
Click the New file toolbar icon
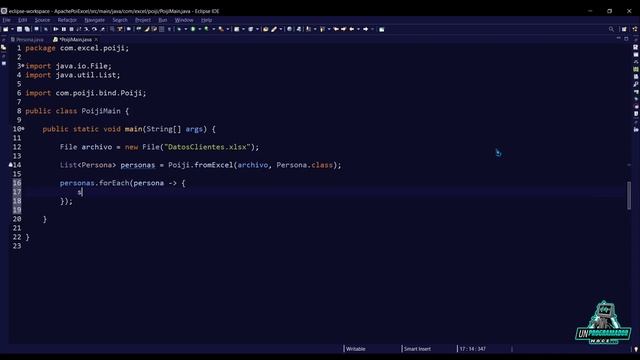pos(6,29)
